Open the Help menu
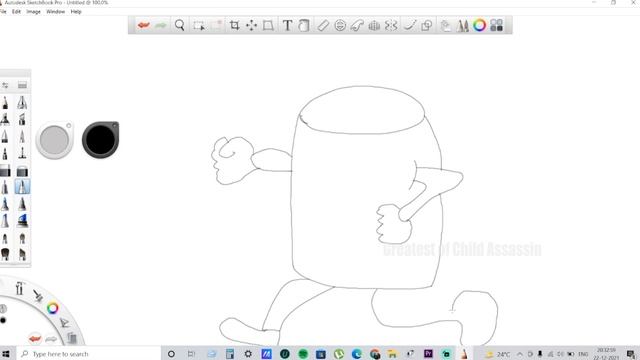The height and width of the screenshot is (360, 640). click(76, 12)
